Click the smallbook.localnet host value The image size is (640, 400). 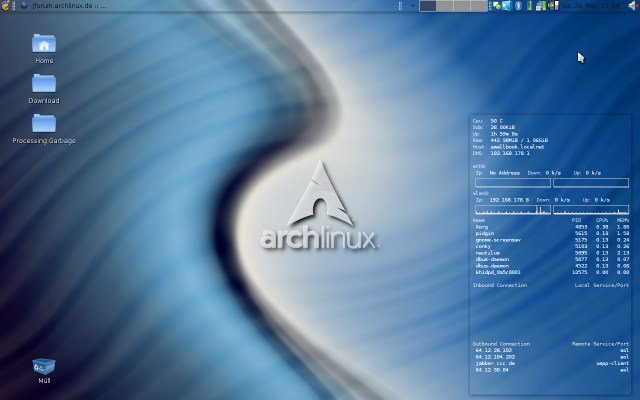(517, 147)
